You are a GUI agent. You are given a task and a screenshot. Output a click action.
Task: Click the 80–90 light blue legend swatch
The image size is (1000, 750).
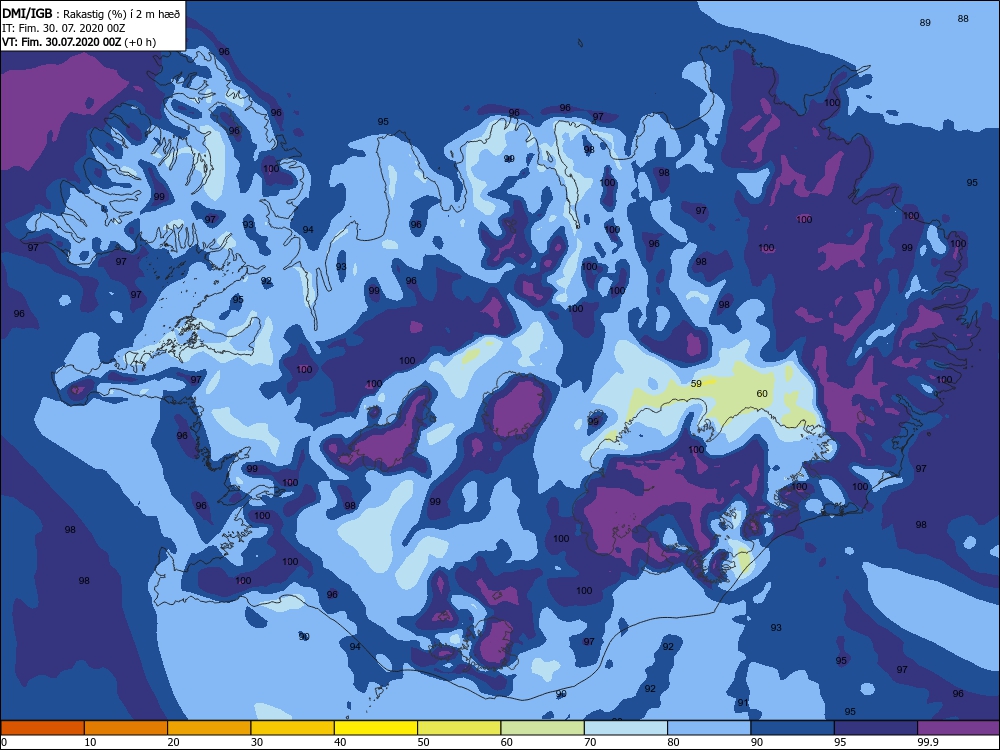pyautogui.click(x=709, y=728)
